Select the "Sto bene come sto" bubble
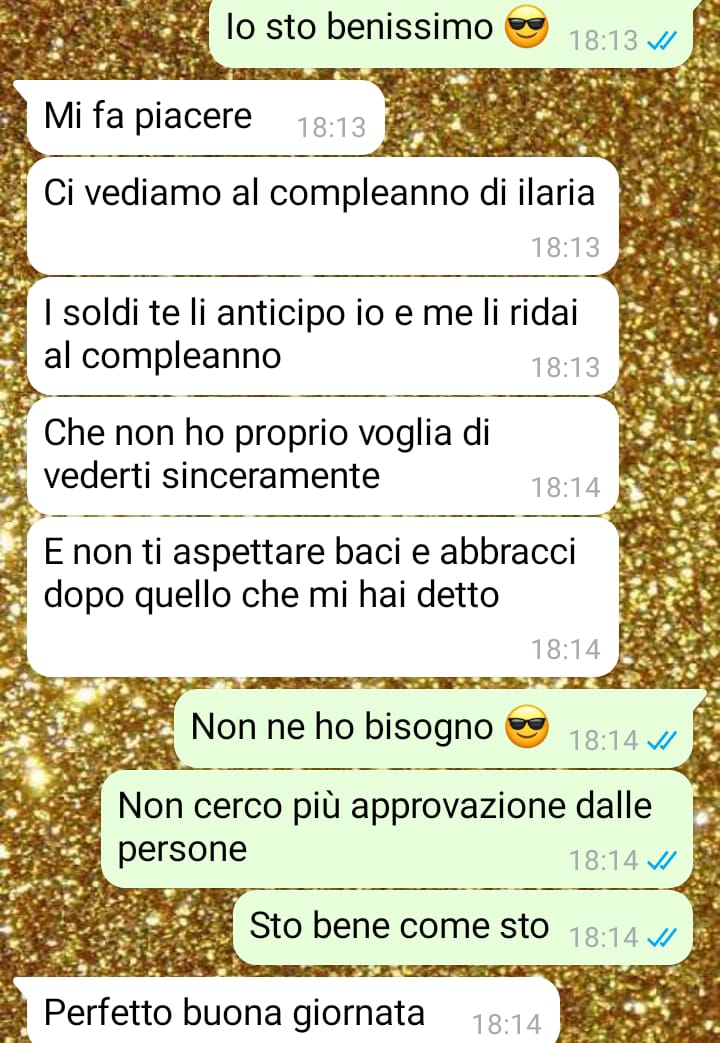Image resolution: width=720 pixels, height=1043 pixels. pos(463,928)
